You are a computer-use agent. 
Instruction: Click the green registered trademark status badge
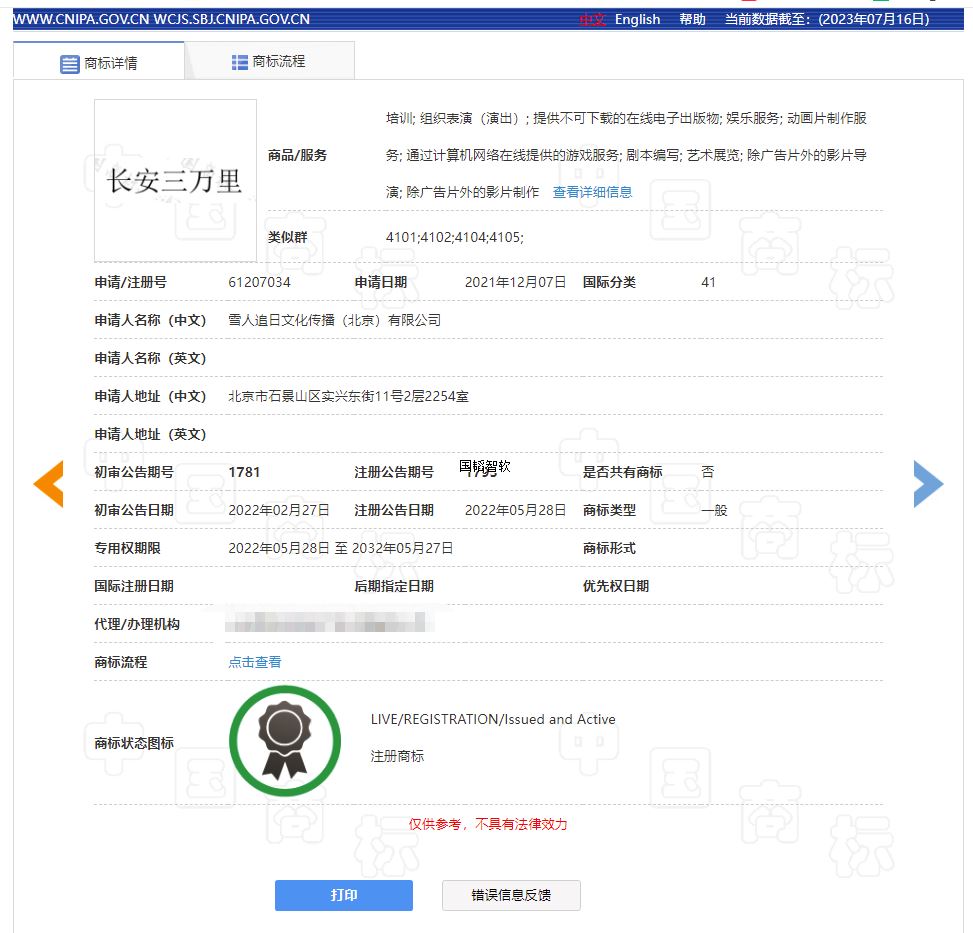285,741
